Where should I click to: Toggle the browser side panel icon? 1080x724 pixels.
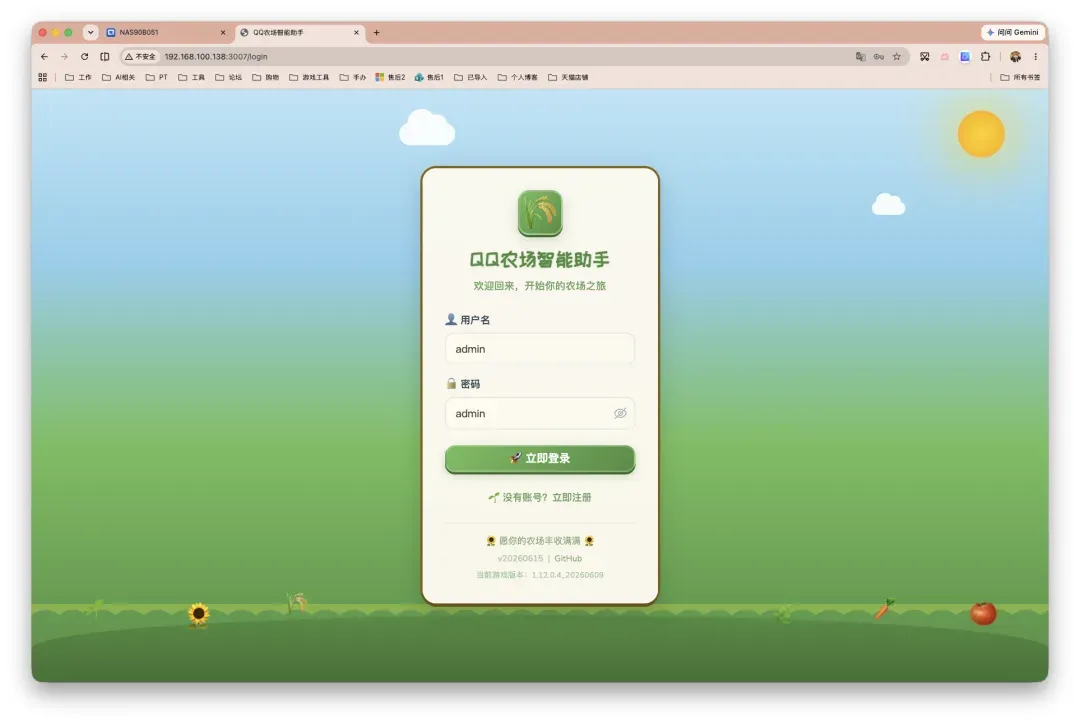105,56
